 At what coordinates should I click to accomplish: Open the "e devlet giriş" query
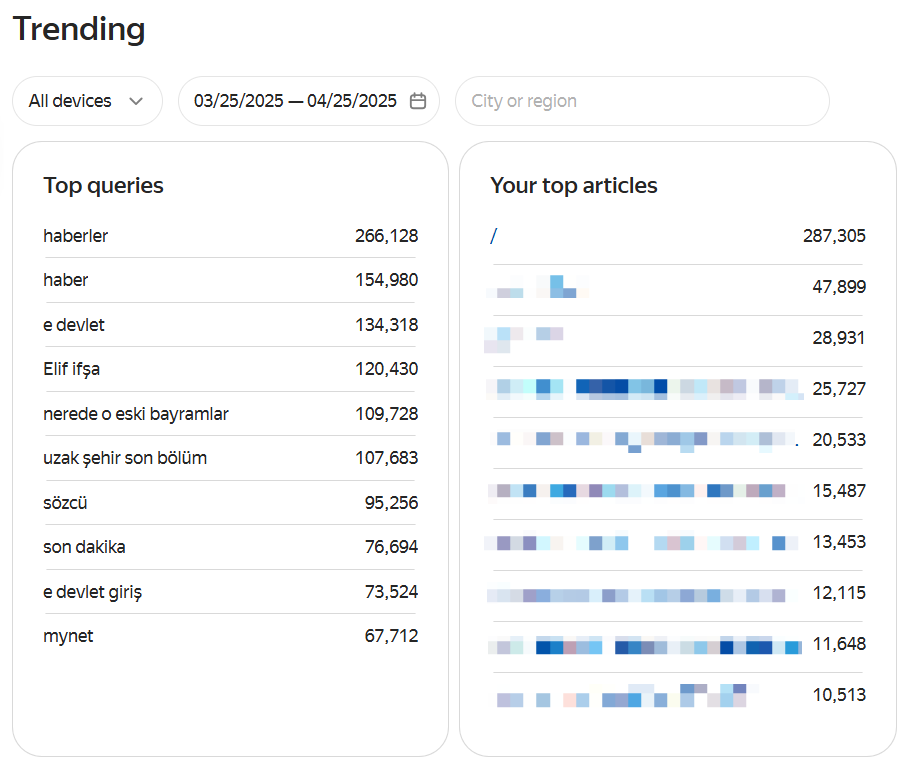tap(93, 592)
